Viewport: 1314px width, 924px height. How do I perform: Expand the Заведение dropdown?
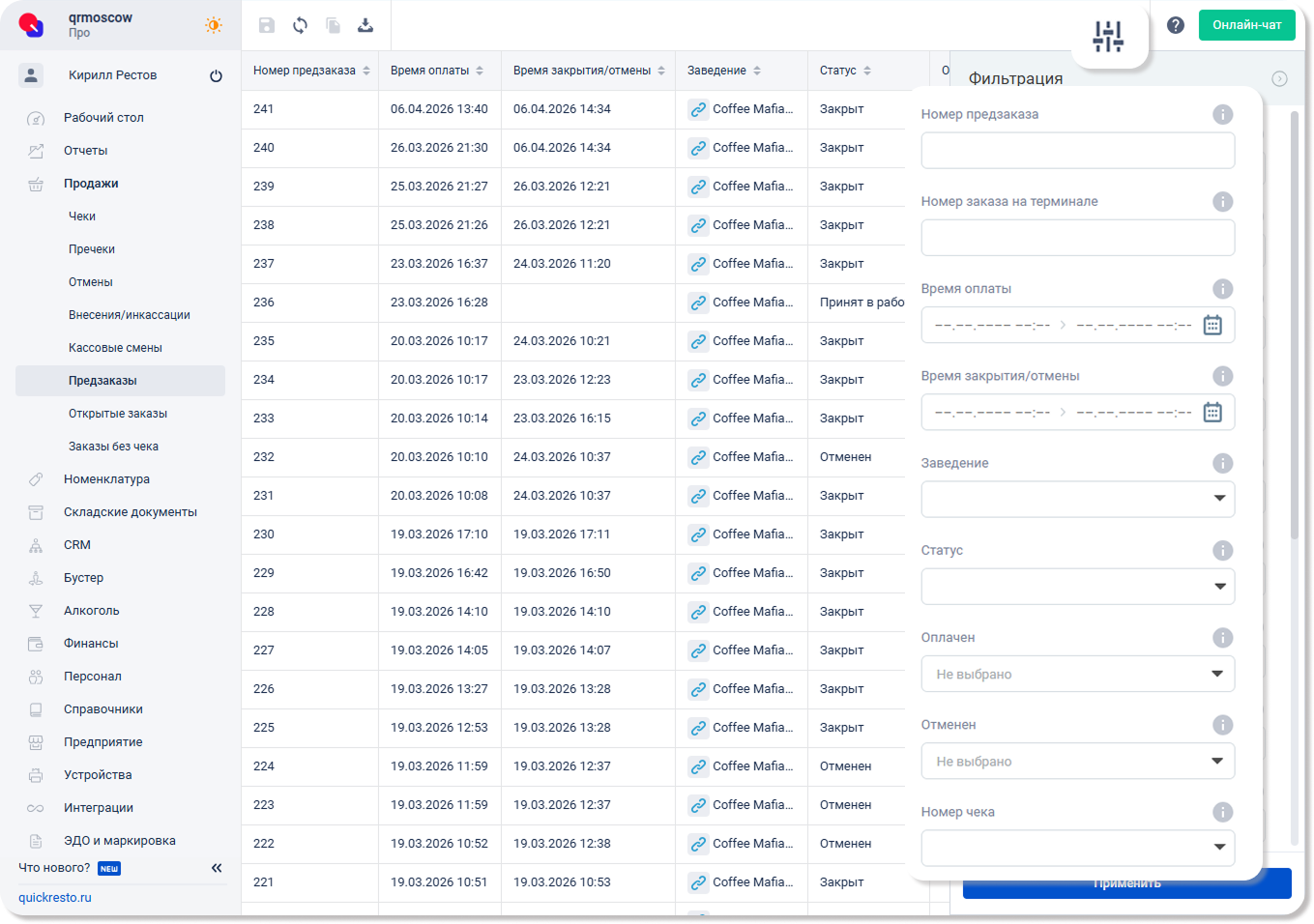1219,499
